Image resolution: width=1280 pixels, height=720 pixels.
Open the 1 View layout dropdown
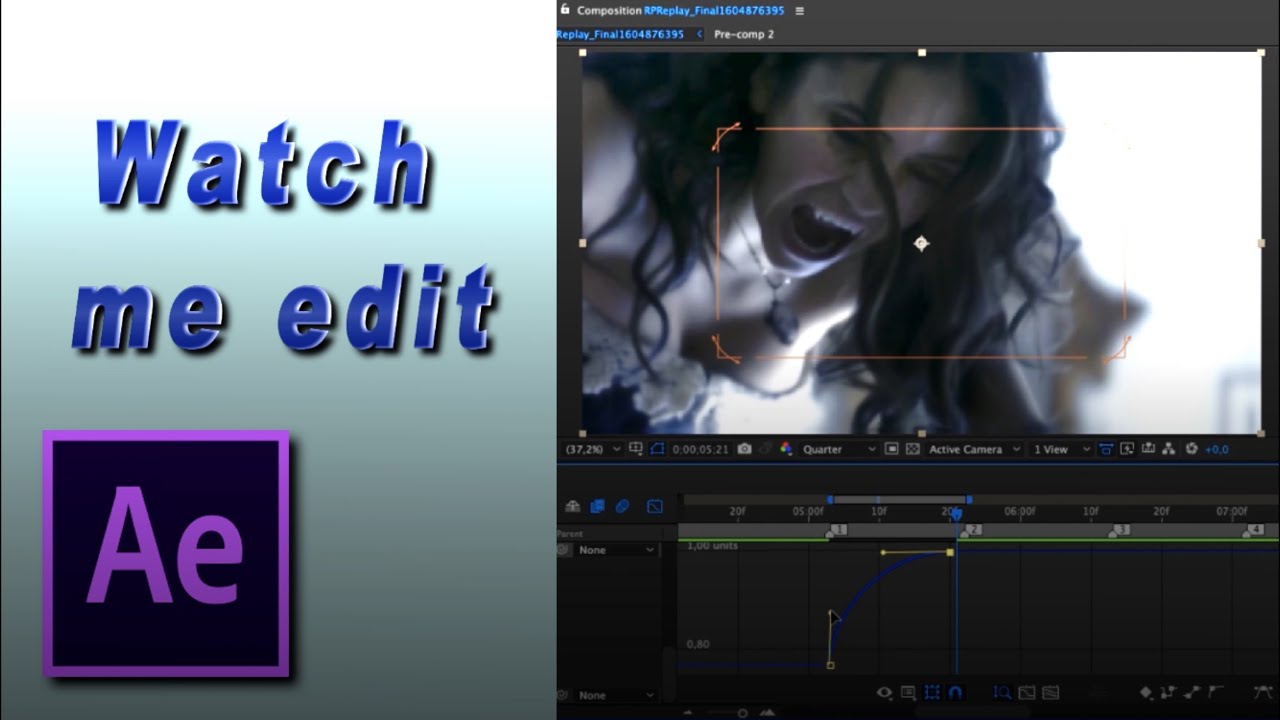(1060, 449)
